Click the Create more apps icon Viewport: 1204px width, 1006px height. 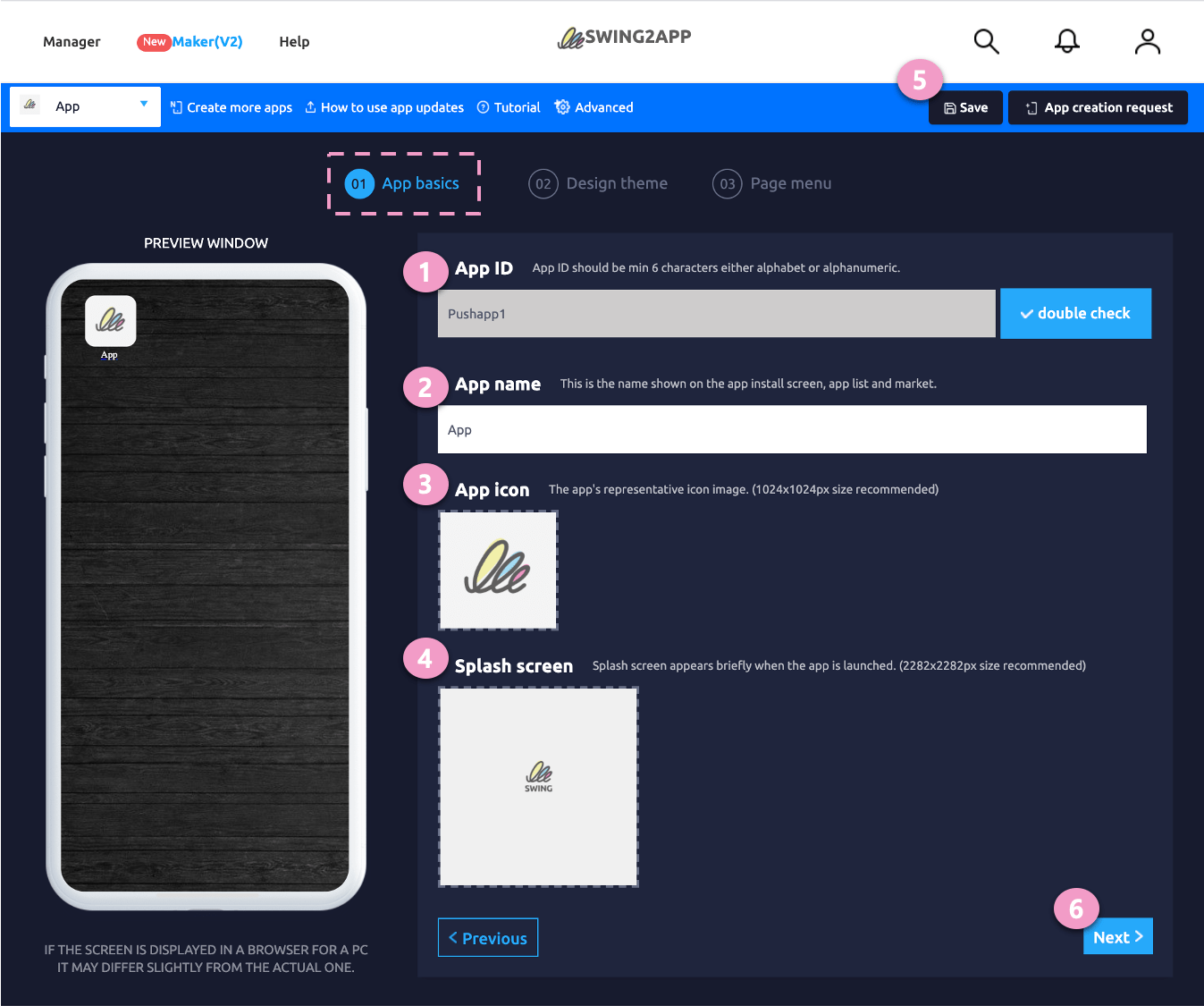coord(176,107)
